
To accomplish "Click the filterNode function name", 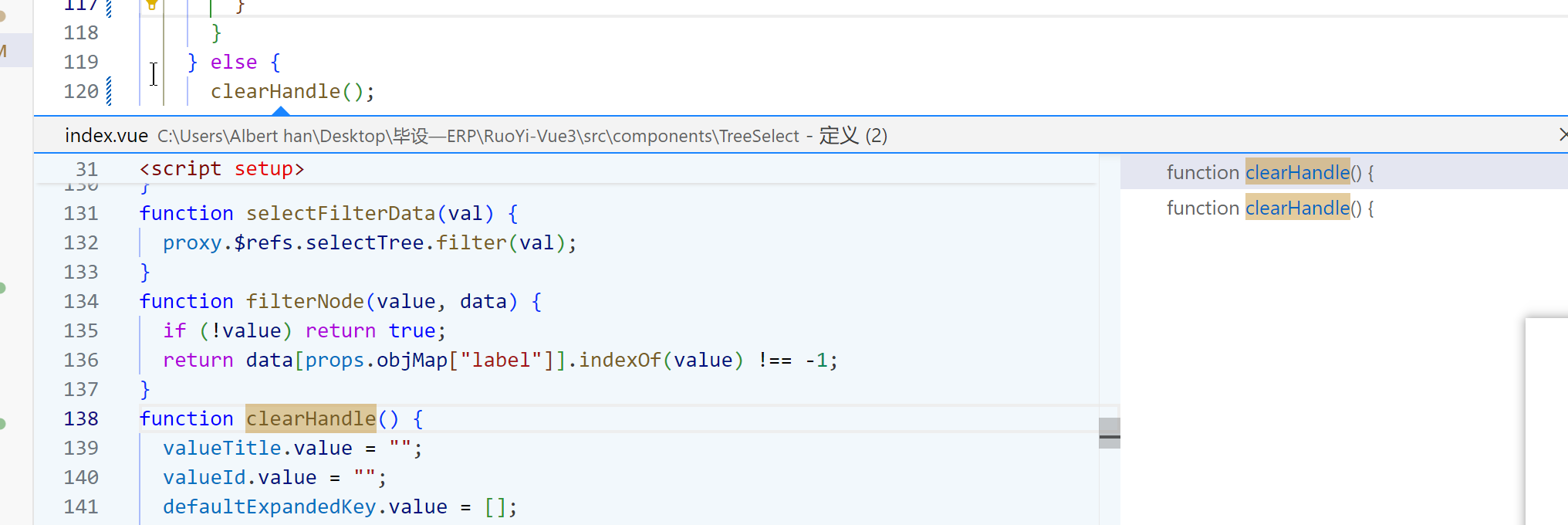I will 305,301.
